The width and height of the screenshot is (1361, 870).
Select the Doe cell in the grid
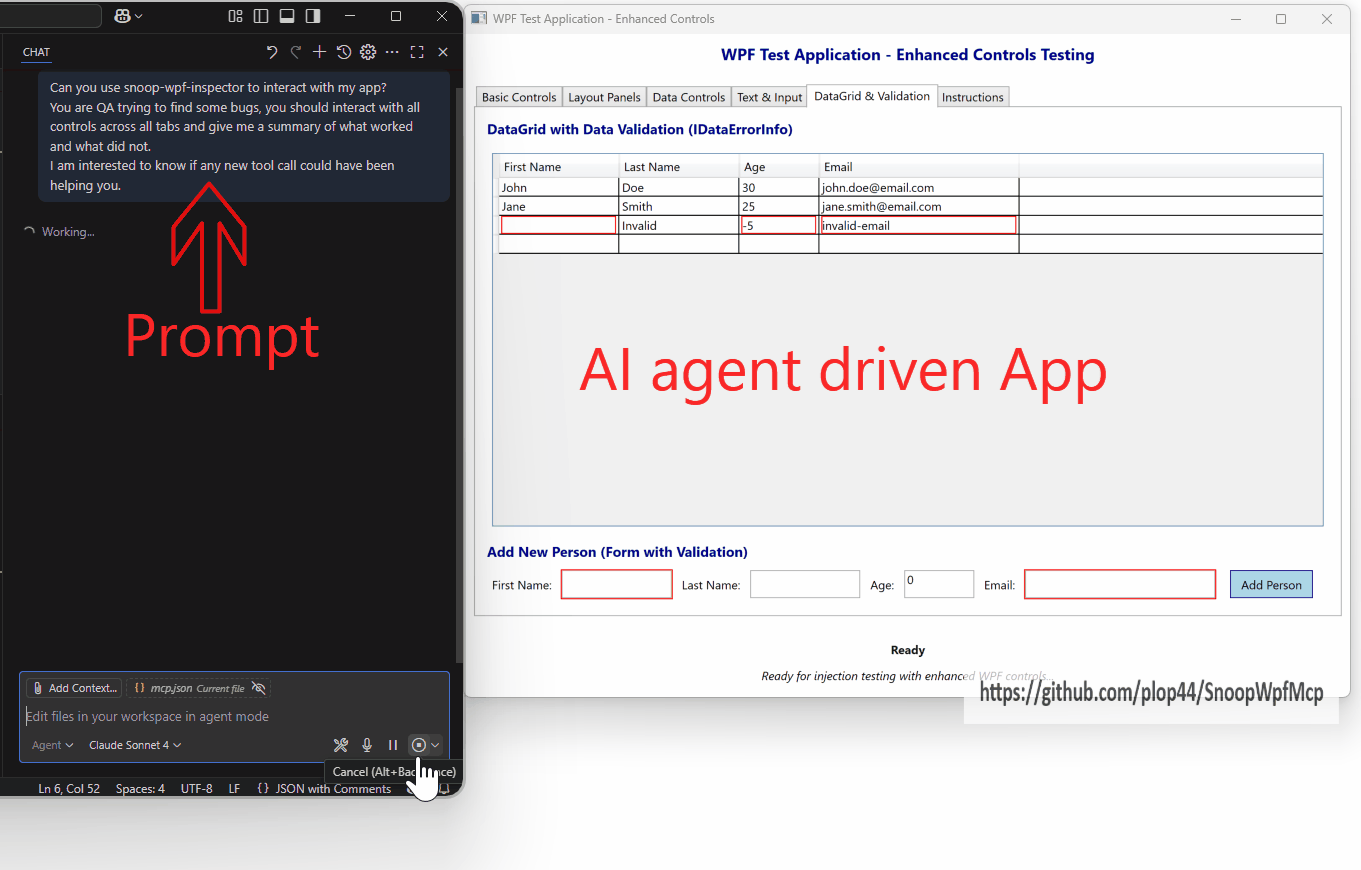[678, 187]
